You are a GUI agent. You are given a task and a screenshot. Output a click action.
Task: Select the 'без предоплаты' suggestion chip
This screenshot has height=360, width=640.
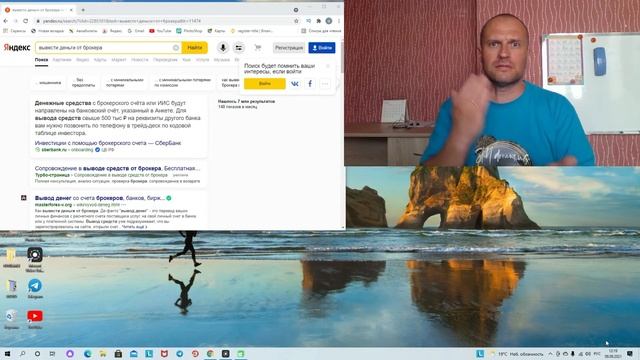83,83
